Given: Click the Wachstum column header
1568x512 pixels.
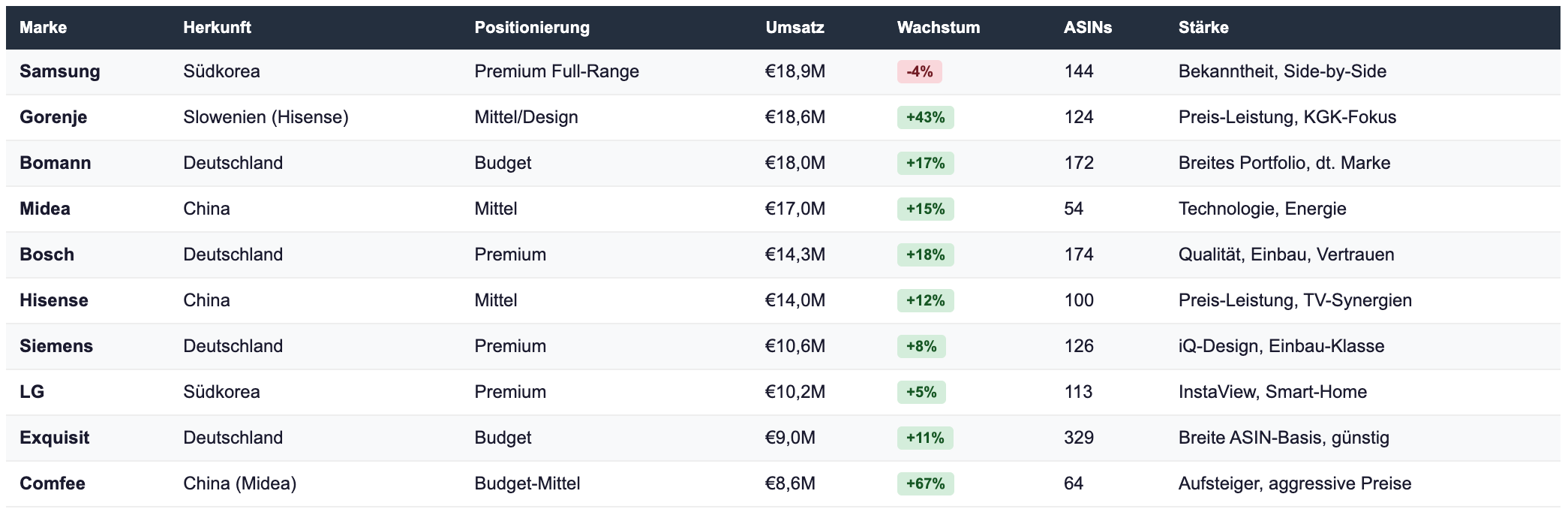Looking at the screenshot, I should tap(938, 28).
